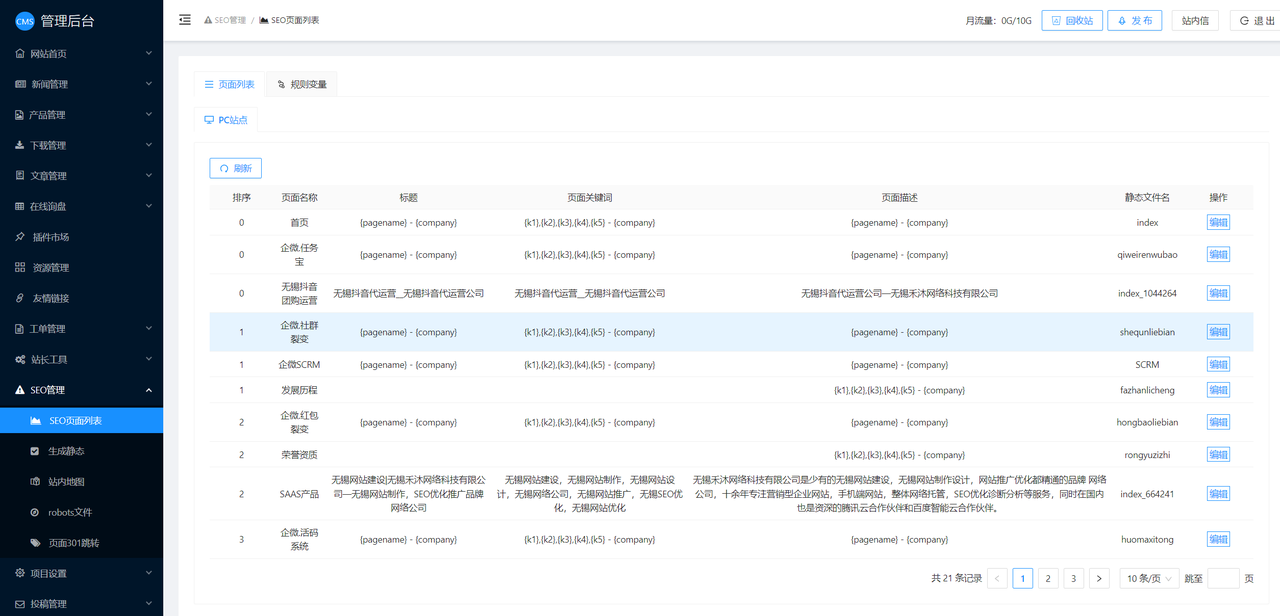Click the 跳至 page number input field
The width and height of the screenshot is (1280, 616).
(x=1223, y=578)
